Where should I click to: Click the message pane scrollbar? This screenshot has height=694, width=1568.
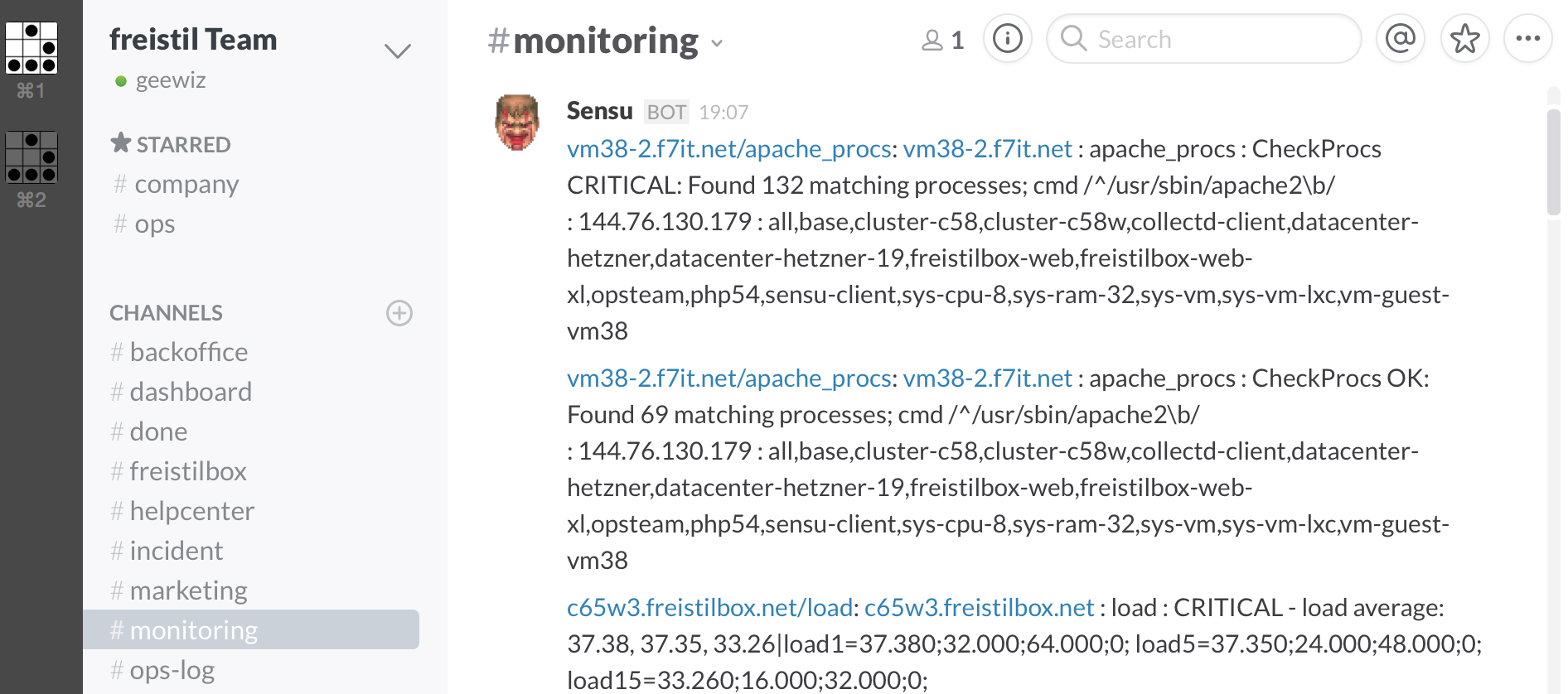(x=1553, y=161)
